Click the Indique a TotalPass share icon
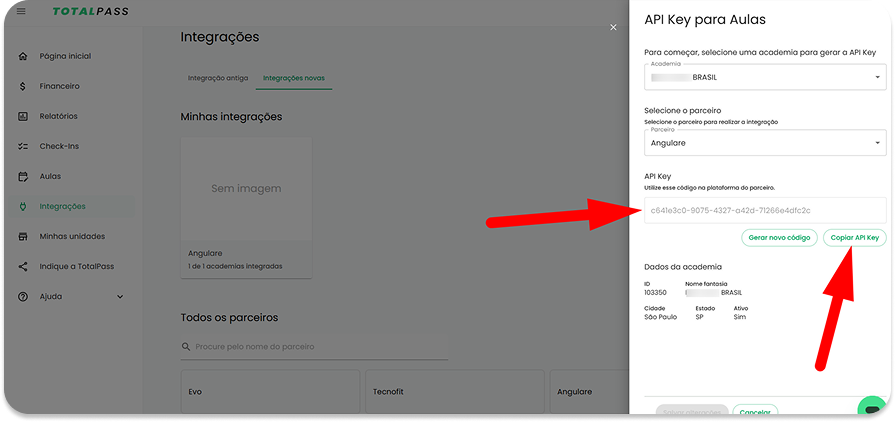Screen dimensions: 895x422 click(23, 266)
